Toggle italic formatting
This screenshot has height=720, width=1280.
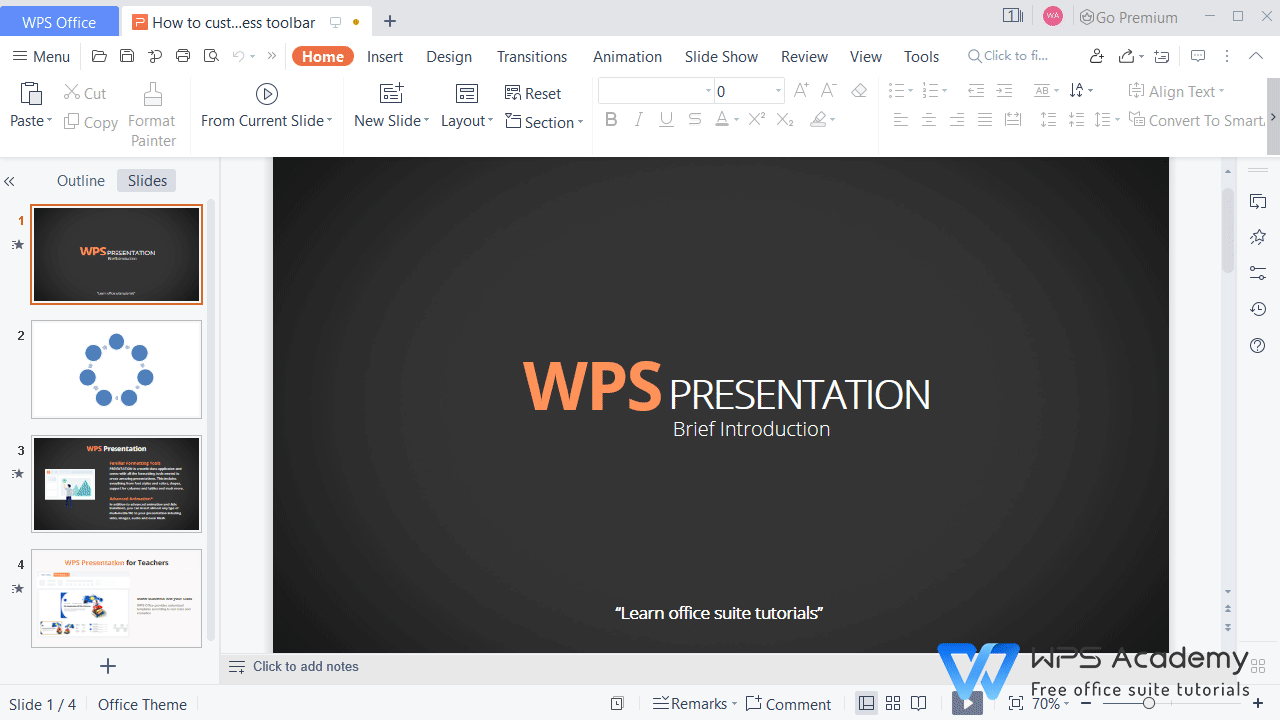tap(639, 119)
